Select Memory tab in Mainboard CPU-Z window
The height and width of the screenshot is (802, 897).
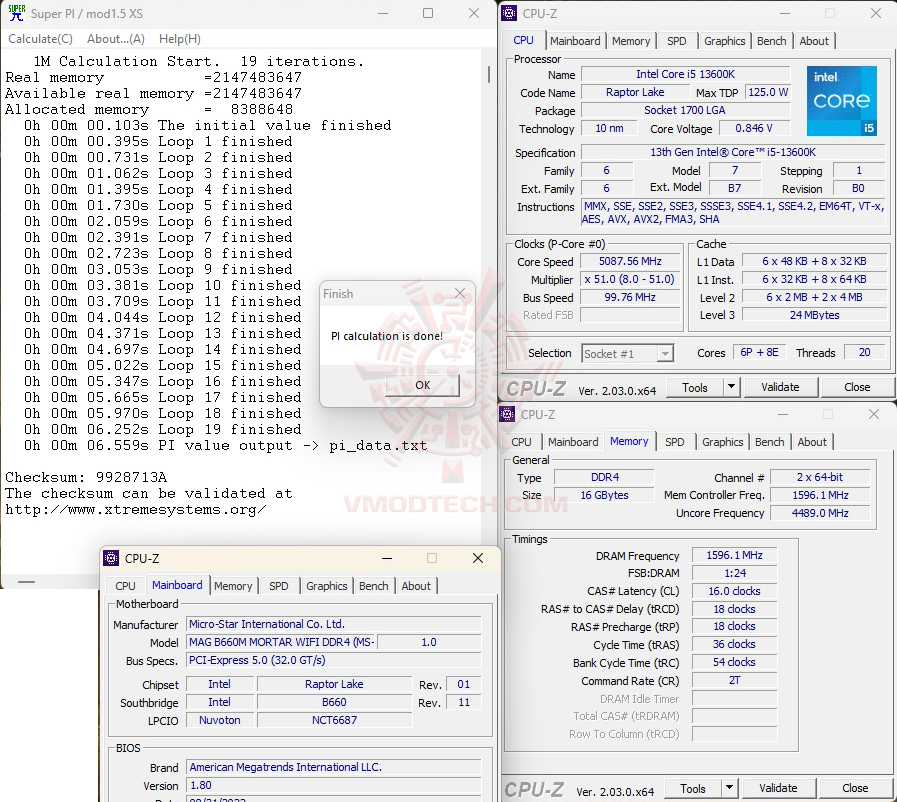[x=233, y=586]
